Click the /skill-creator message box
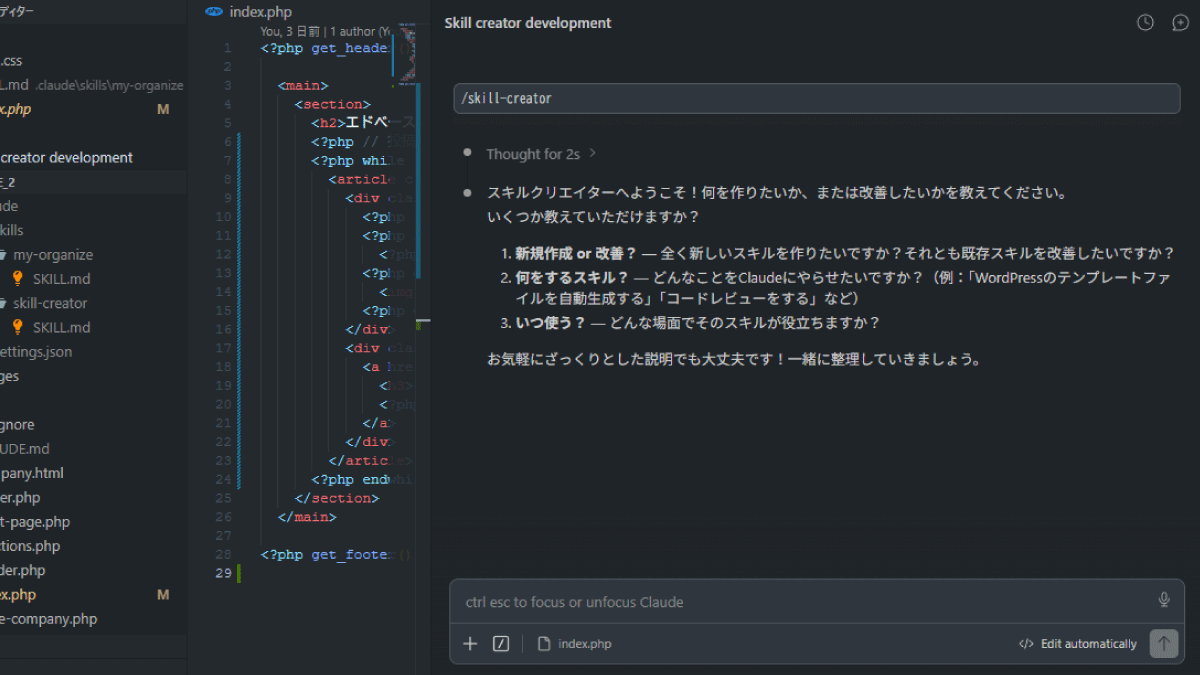Viewport: 1200px width, 675px height. (x=817, y=99)
